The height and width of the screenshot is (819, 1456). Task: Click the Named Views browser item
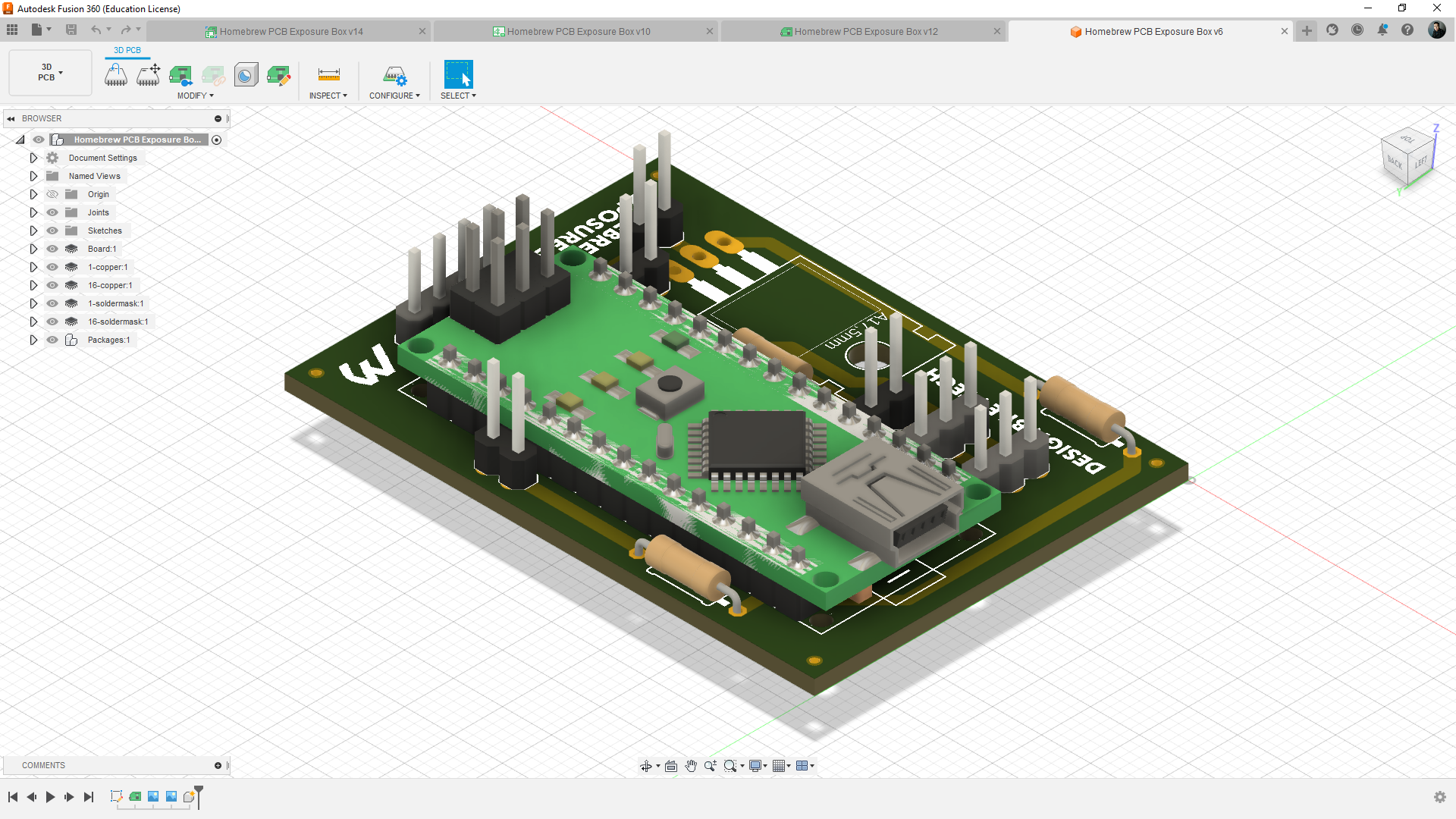[94, 176]
